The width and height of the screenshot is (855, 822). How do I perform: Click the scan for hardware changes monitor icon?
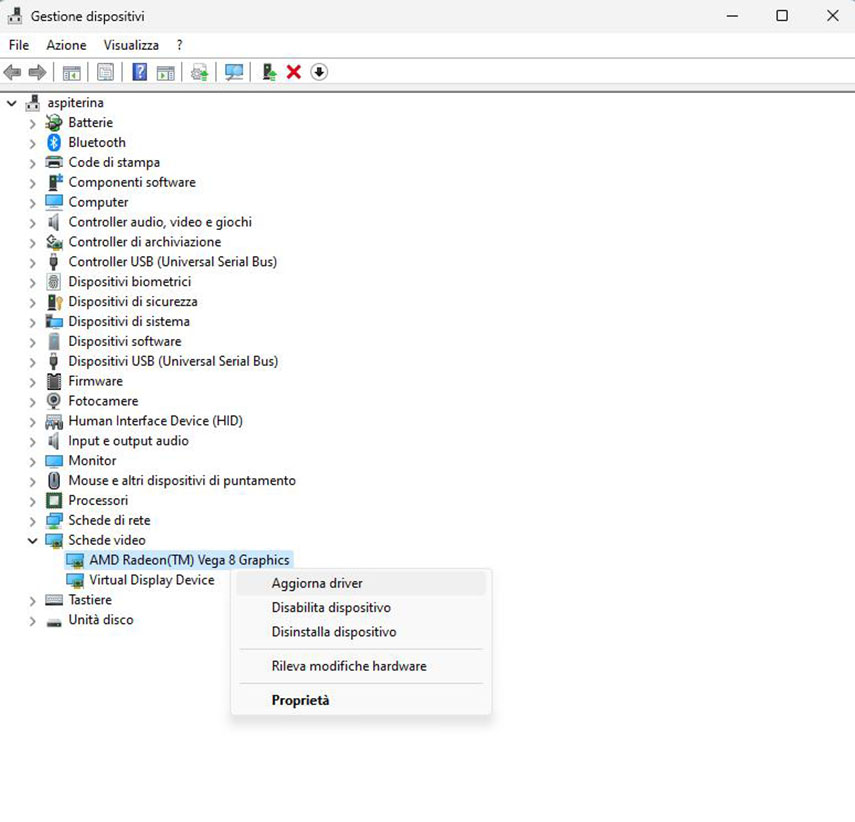[x=234, y=72]
